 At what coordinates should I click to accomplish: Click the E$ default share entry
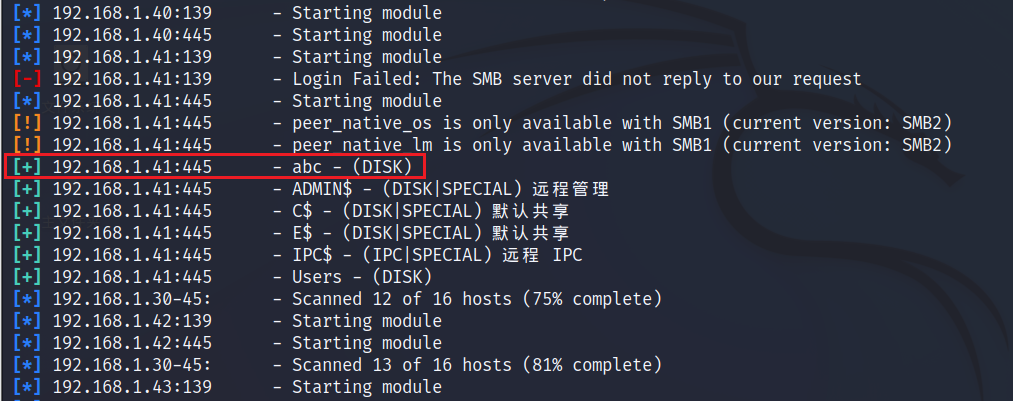[430, 233]
